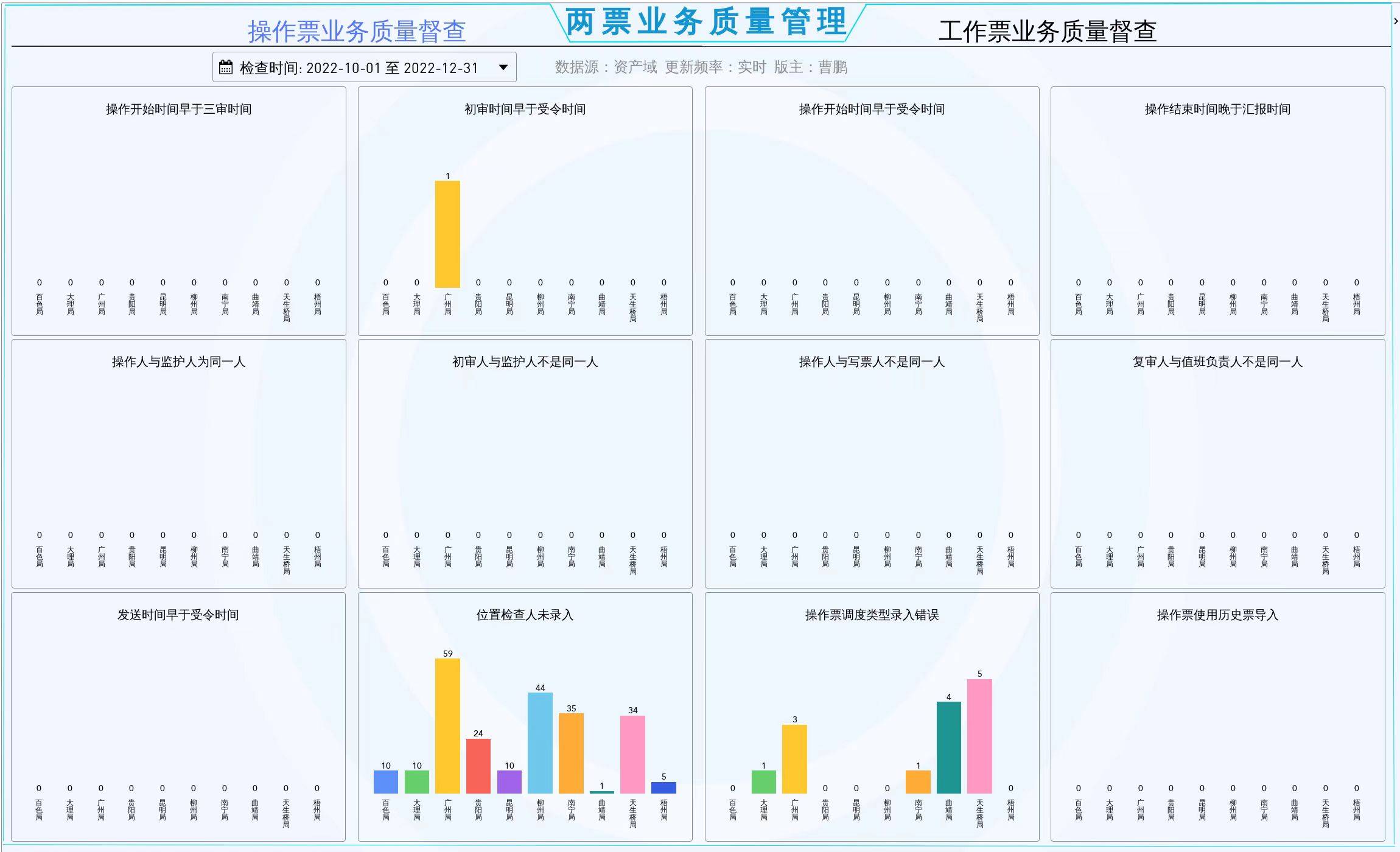This screenshot has width=1400, height=852.
Task: Click the dark blue 梧州局 bar valued 5
Action: pos(663,787)
